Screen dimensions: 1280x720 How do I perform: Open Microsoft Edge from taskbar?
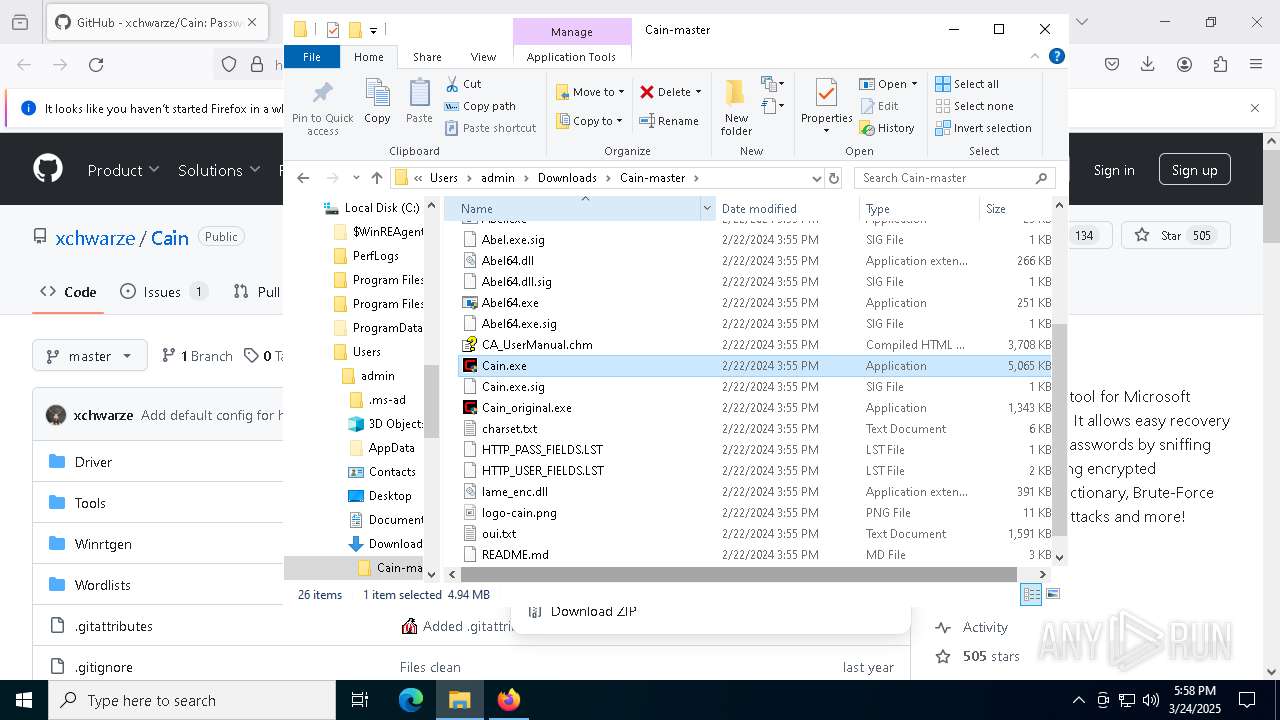(410, 700)
